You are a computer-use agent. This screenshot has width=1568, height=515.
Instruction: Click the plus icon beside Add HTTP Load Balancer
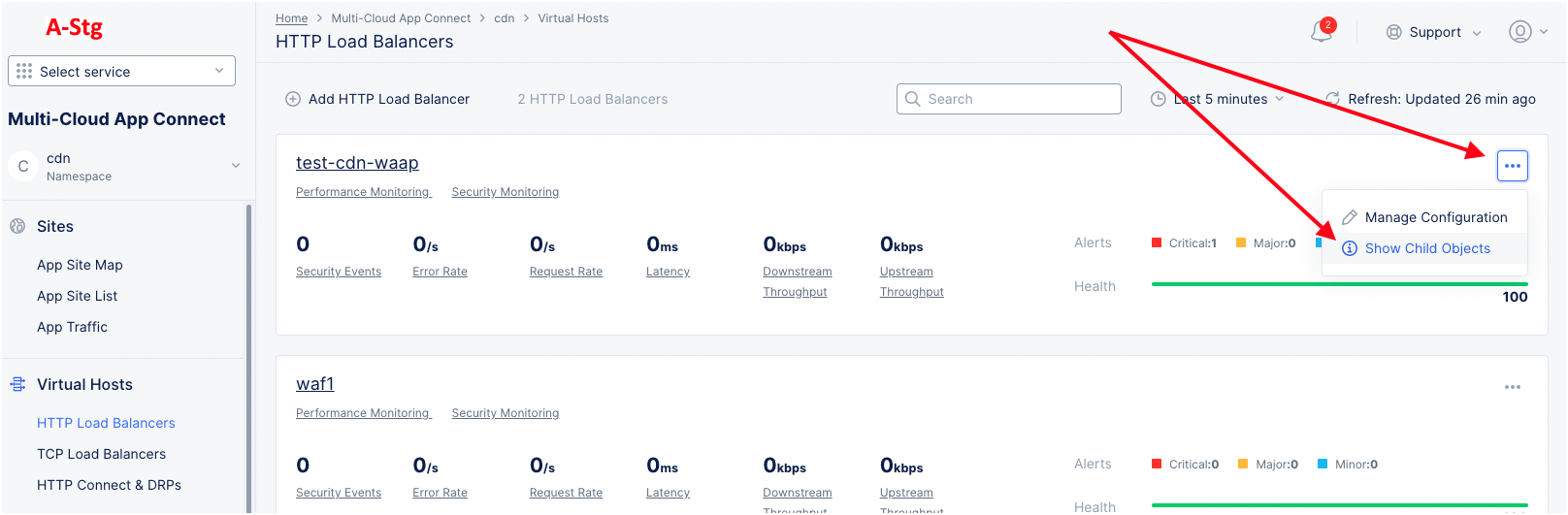pyautogui.click(x=292, y=99)
